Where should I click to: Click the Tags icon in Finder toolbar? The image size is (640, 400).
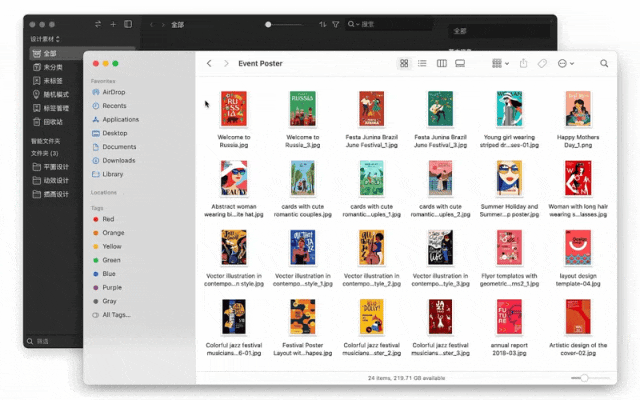coord(542,63)
